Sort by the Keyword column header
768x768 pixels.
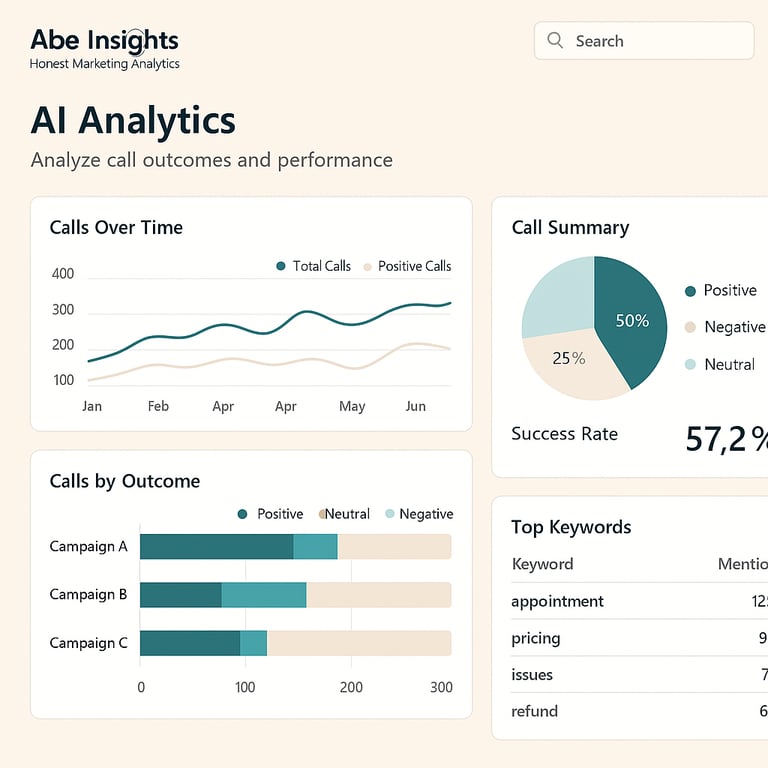[x=542, y=564]
